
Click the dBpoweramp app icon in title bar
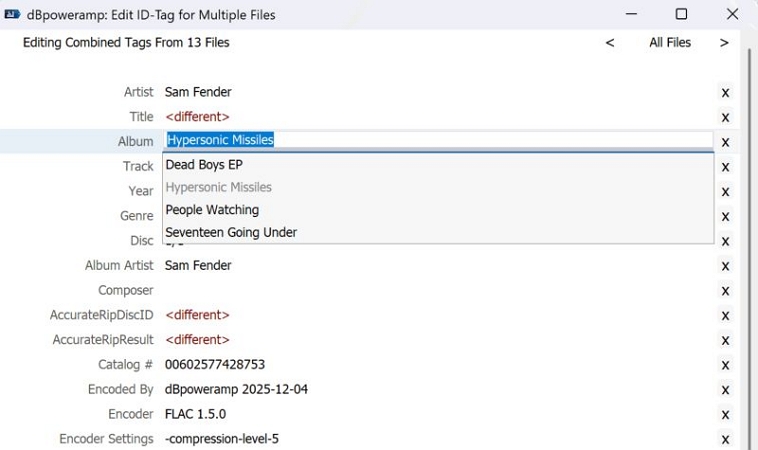click(x=12, y=15)
